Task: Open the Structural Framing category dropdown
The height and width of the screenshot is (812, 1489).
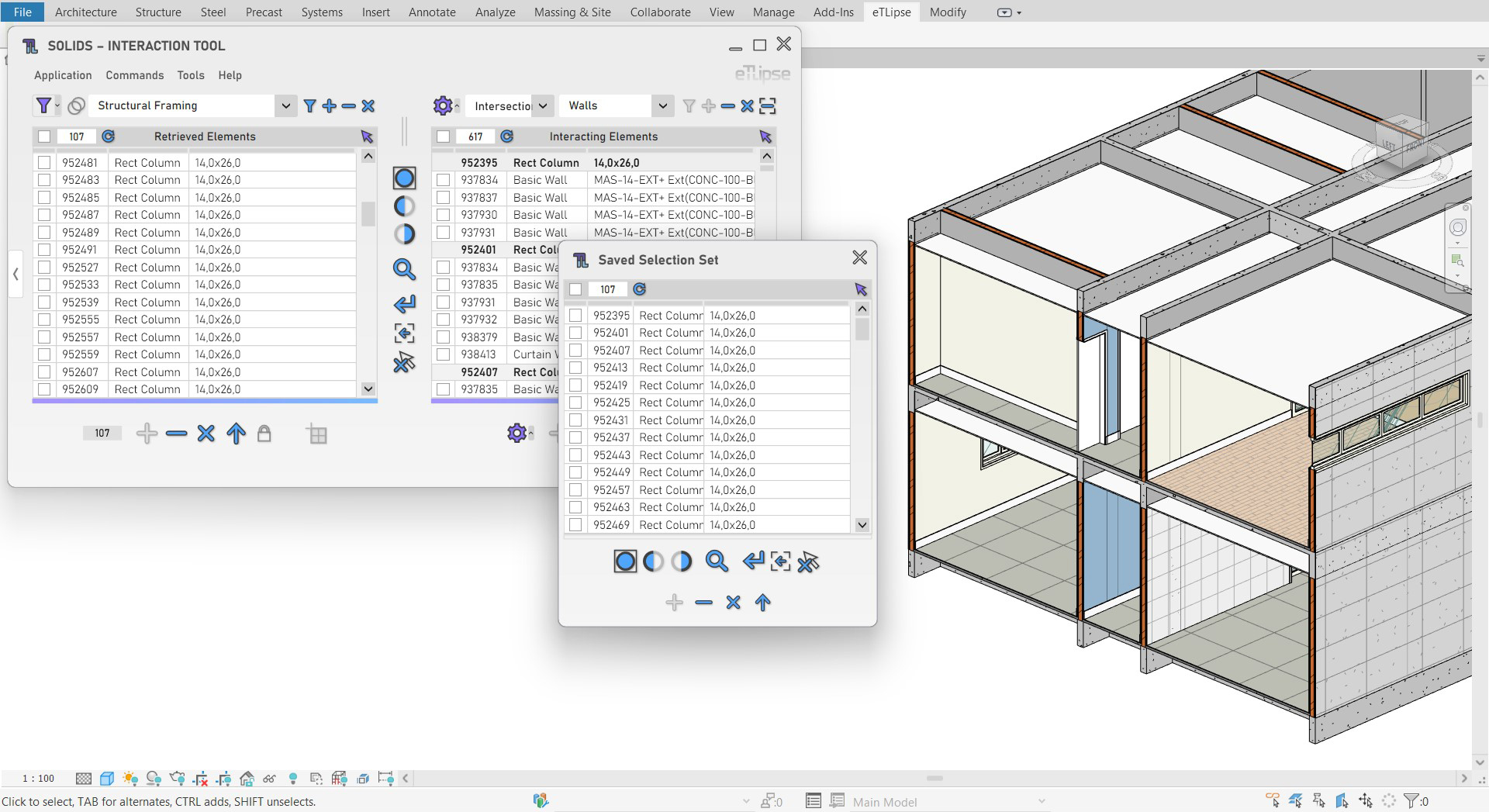Action: click(x=285, y=105)
